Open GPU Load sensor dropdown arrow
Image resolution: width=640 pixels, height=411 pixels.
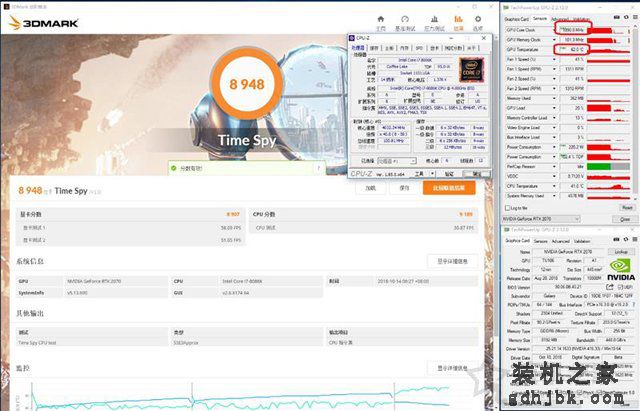click(x=554, y=108)
